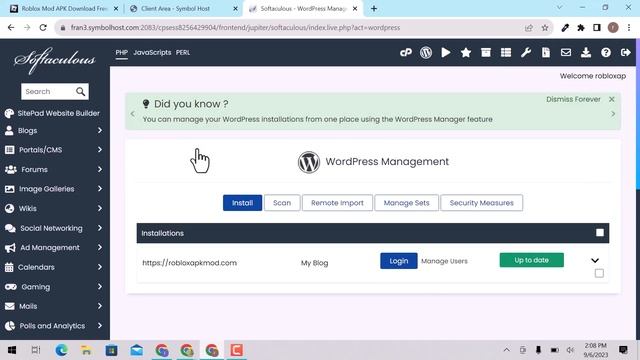640x360 pixels.
Task: Click Login for robloxapkmod.com installation
Action: (398, 261)
